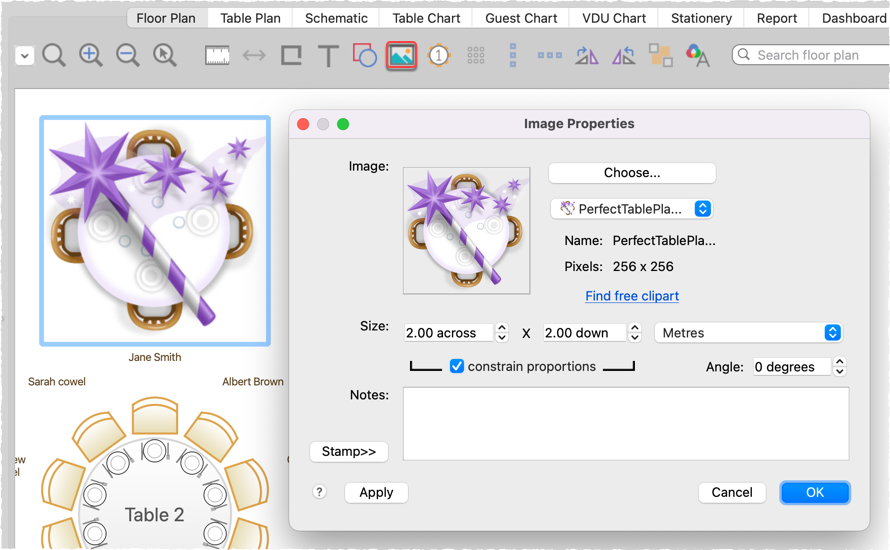This screenshot has width=890, height=550.
Task: Click the Search floor plan field
Action: 810,55
